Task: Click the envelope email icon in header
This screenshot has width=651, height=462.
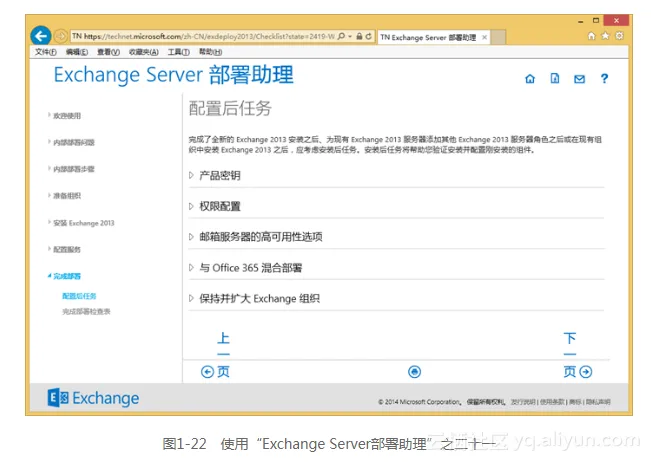Action: click(579, 80)
